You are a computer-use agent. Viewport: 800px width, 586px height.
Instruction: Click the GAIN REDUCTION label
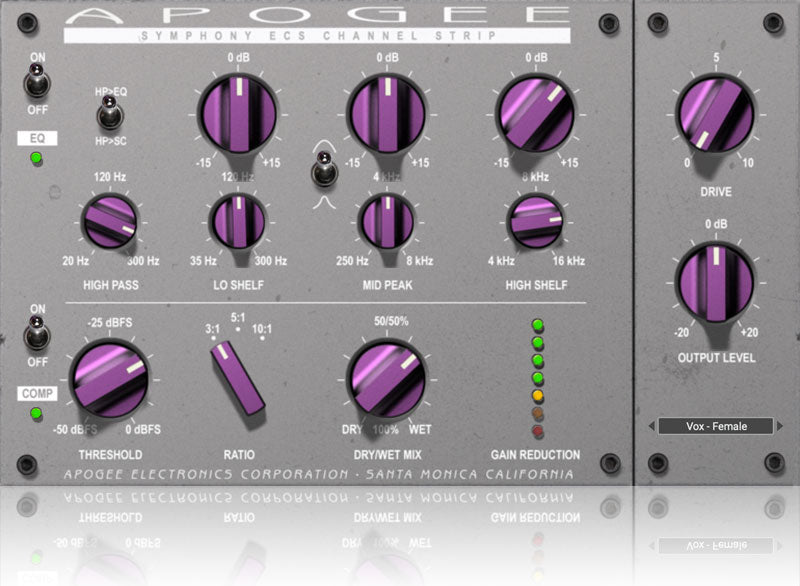pyautogui.click(x=535, y=454)
